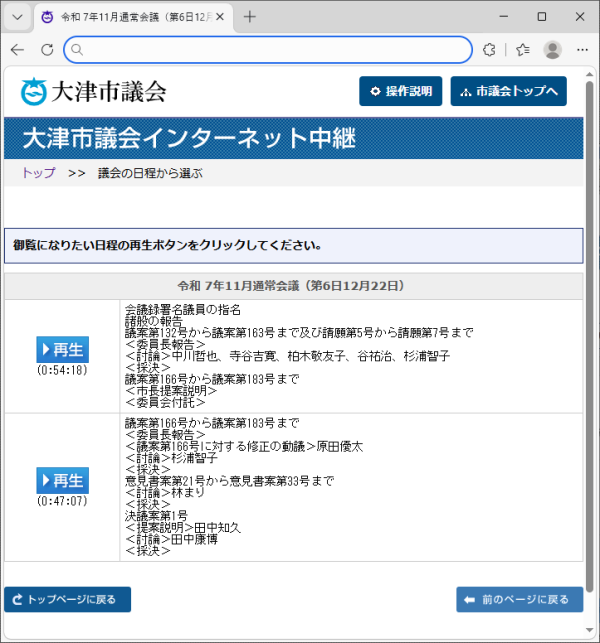Open a new tab with plus icon
This screenshot has height=643, width=600.
pyautogui.click(x=250, y=17)
